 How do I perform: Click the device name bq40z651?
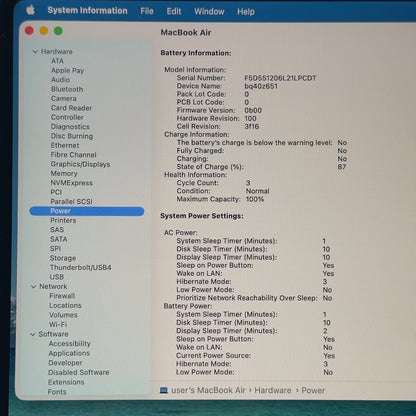[x=261, y=86]
